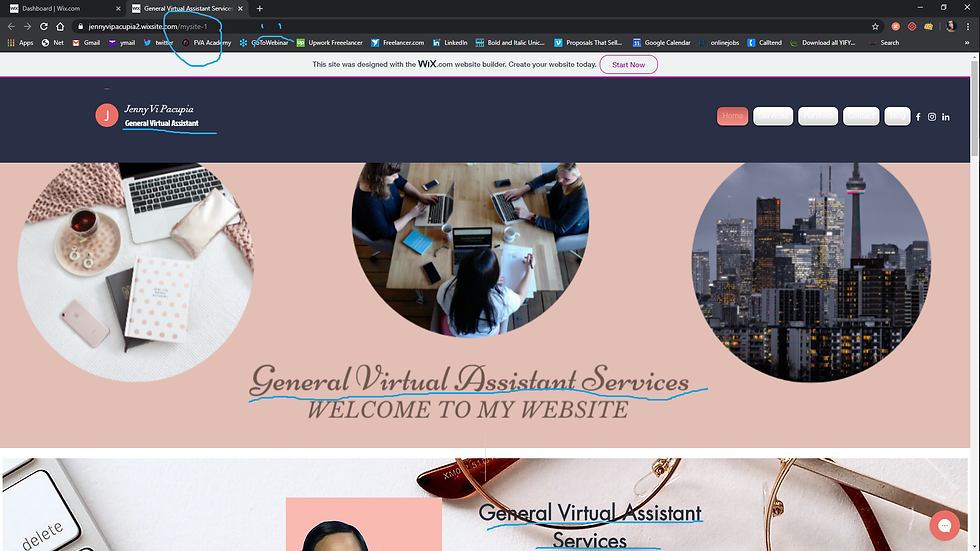Click the circular team meeting photo

(x=470, y=249)
